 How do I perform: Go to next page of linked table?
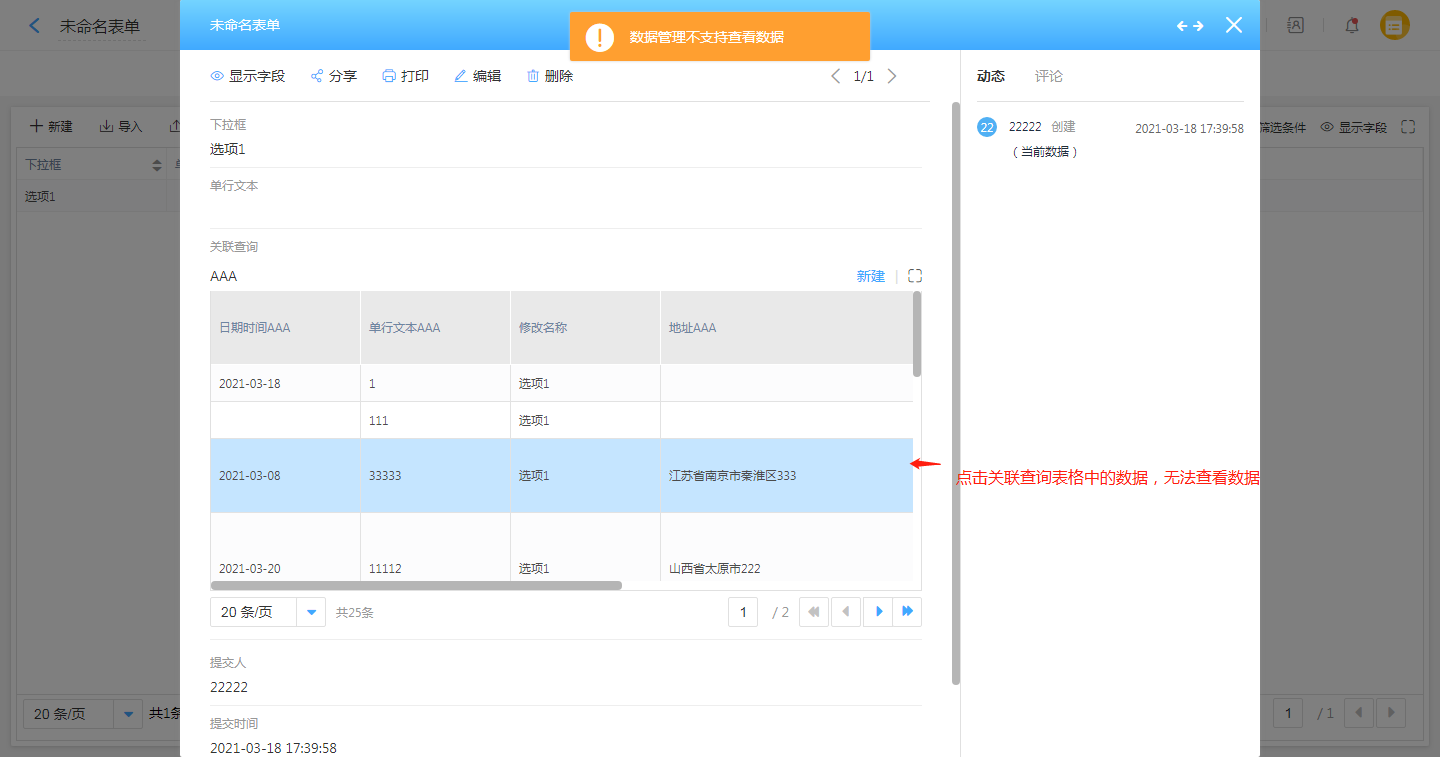878,612
